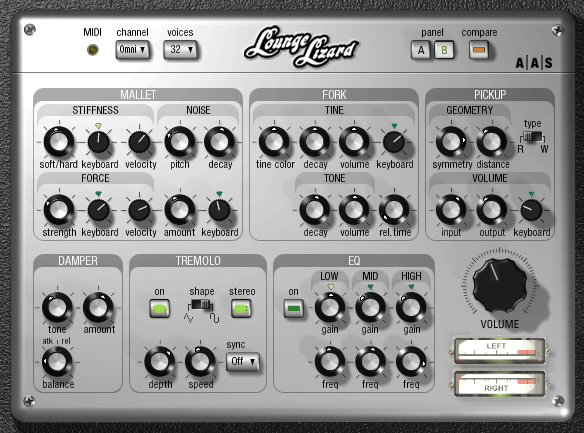Expand the Tremolo sync Off dropdown

pyautogui.click(x=242, y=361)
